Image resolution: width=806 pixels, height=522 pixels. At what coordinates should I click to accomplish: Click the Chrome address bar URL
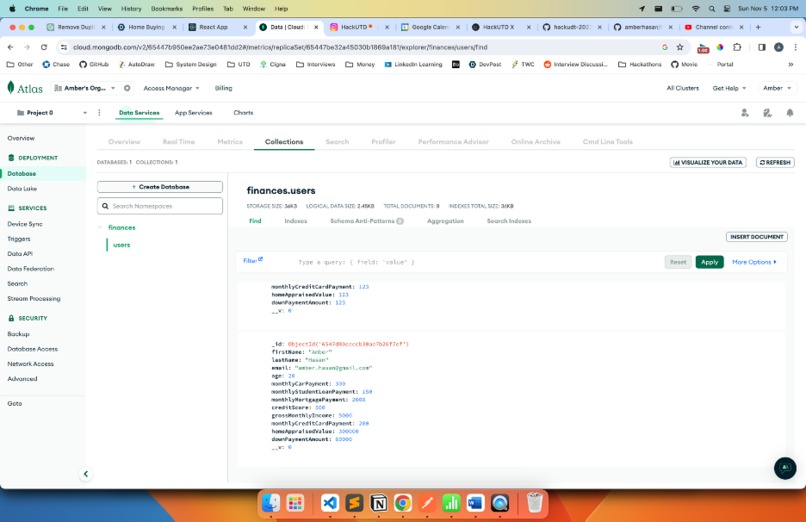pyautogui.click(x=280, y=47)
